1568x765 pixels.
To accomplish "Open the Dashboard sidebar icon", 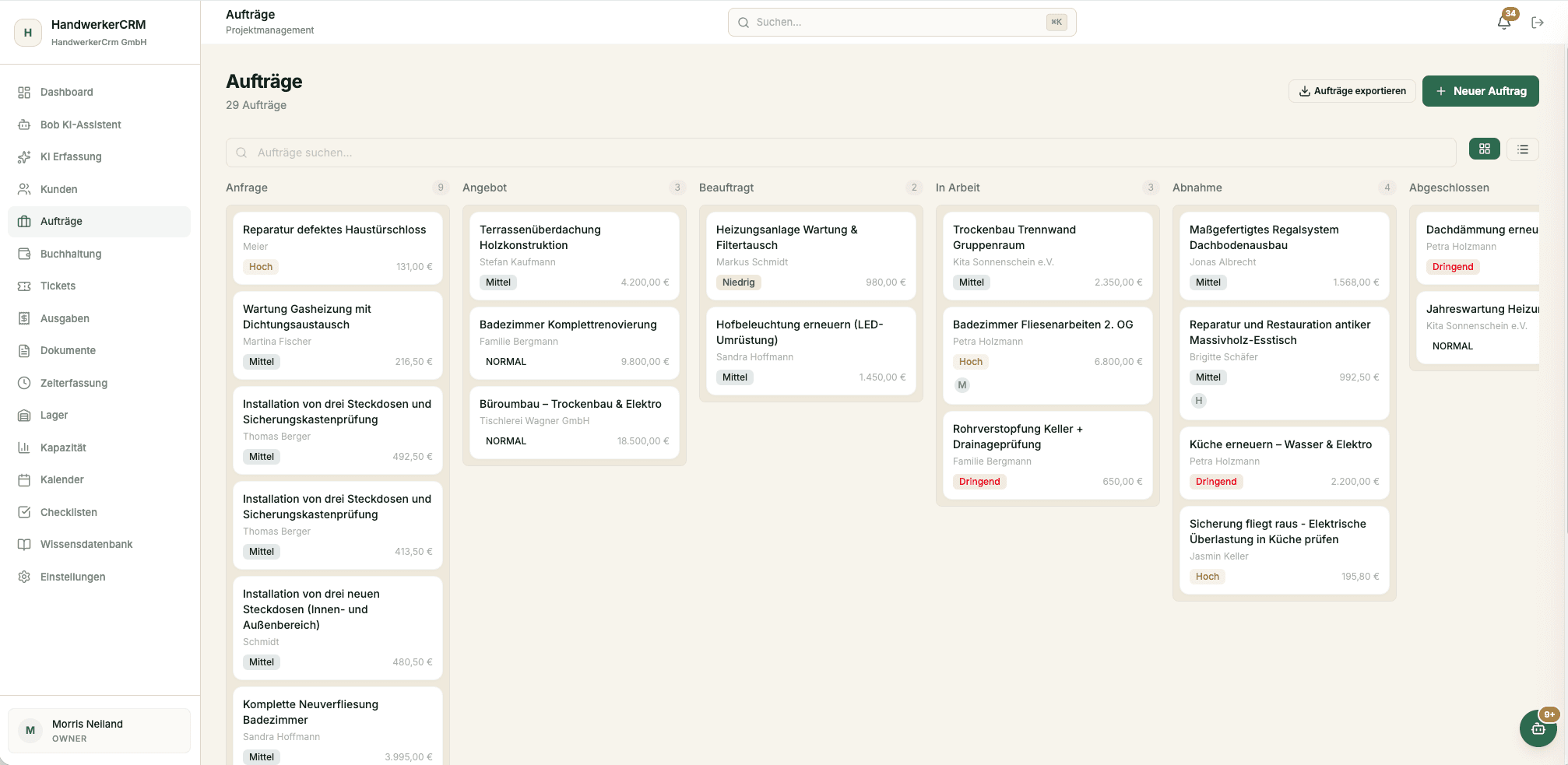I will [24, 93].
